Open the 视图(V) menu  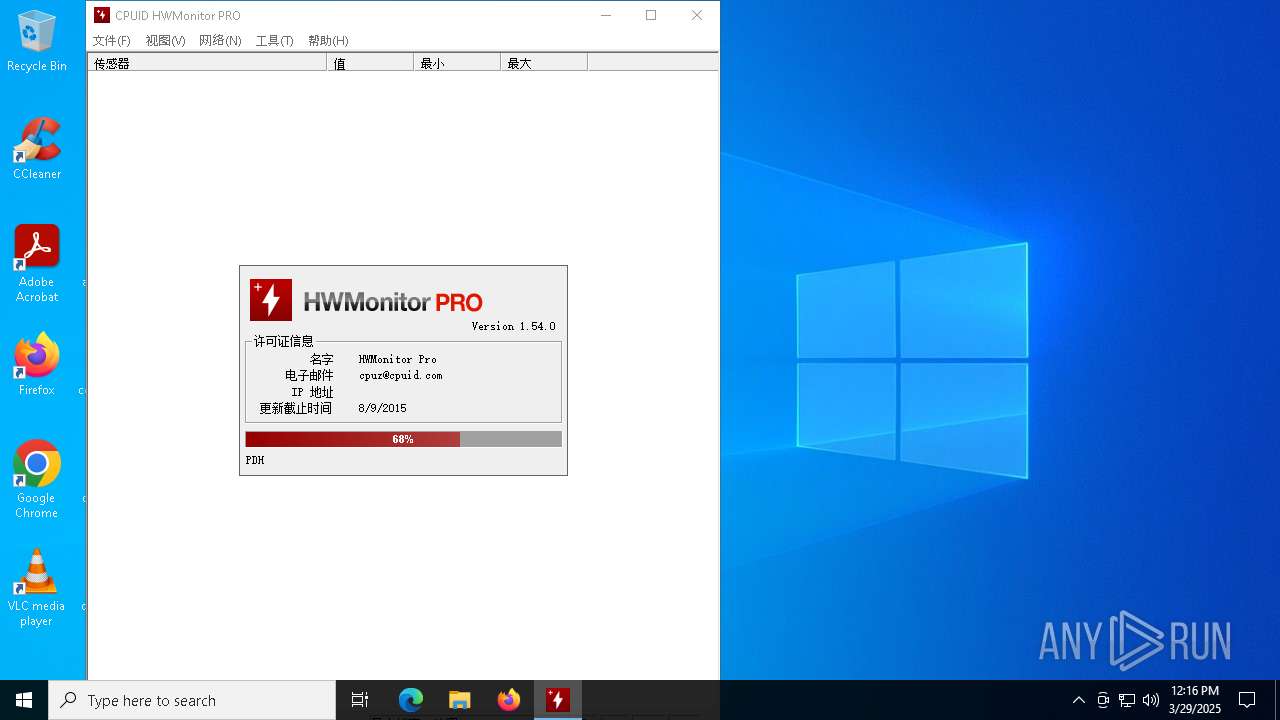tap(165, 41)
